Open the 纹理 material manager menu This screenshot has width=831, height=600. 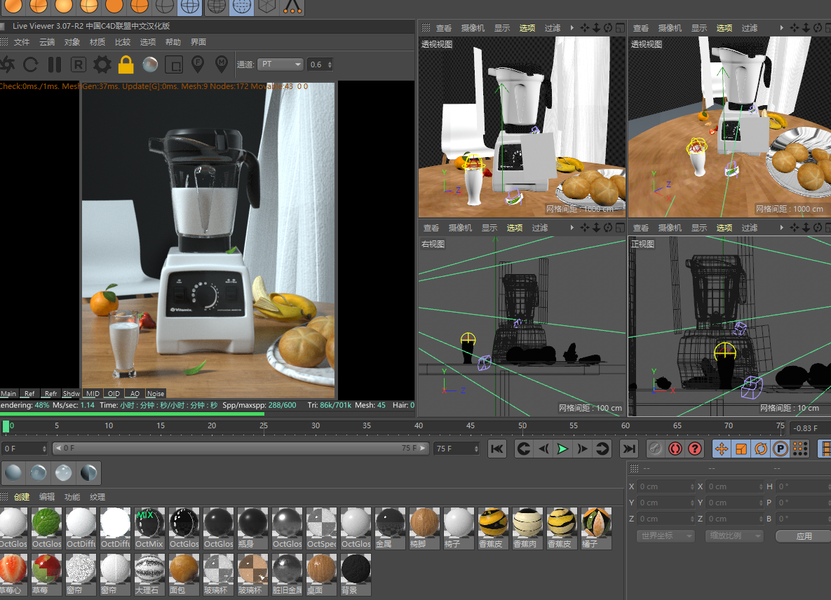98,497
